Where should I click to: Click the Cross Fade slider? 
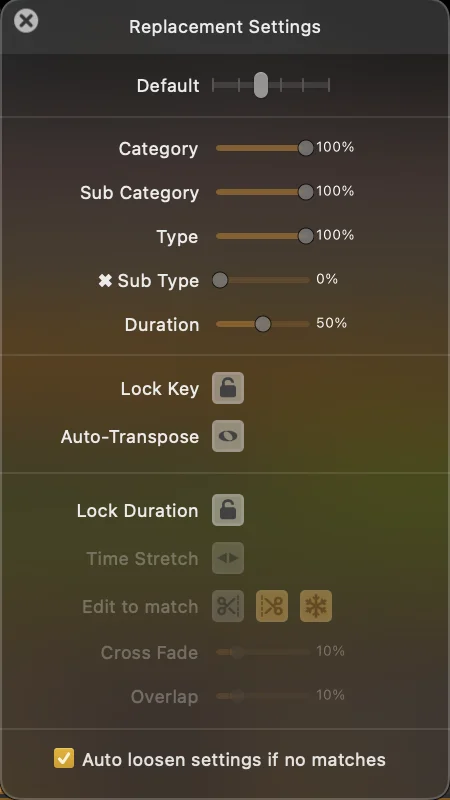tap(263, 652)
